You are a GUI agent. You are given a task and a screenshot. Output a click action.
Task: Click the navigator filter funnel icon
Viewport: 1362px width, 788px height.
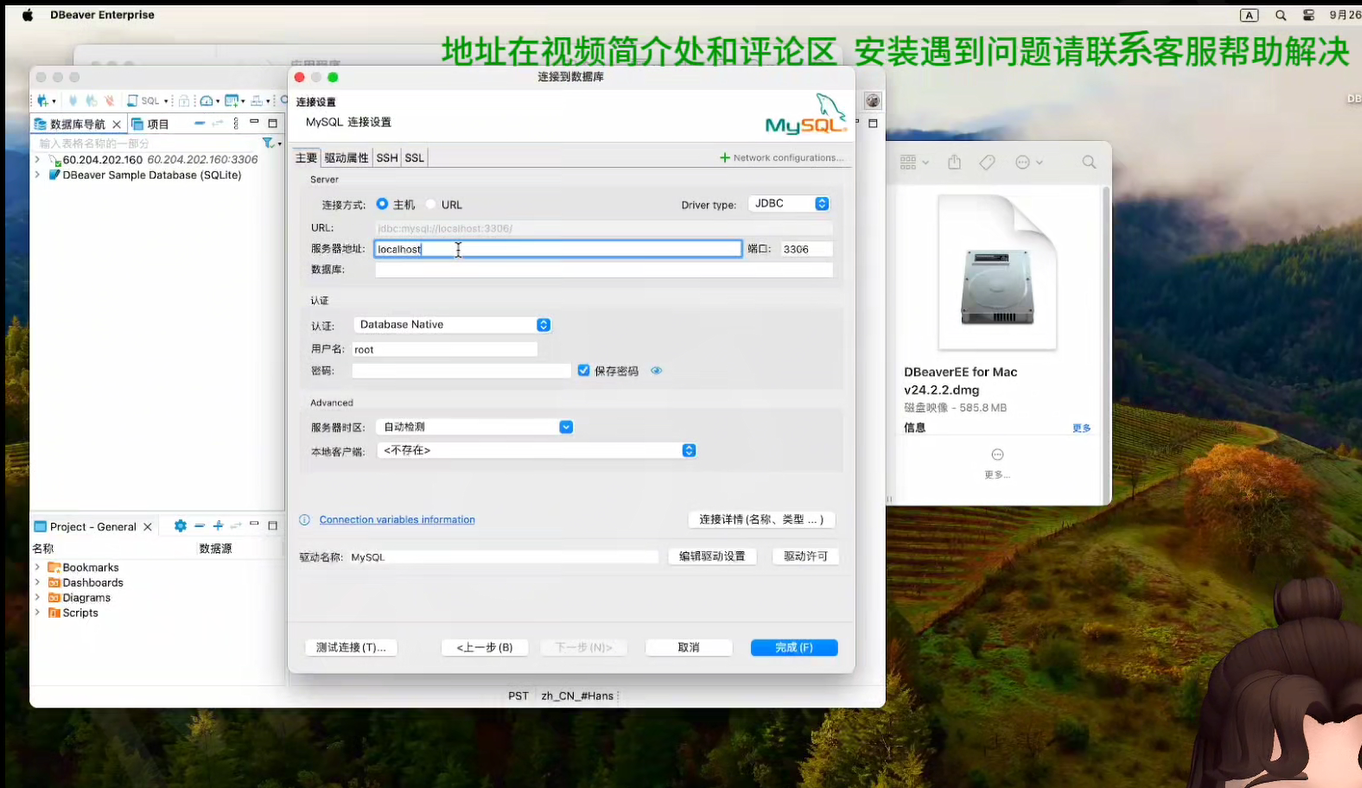[268, 143]
